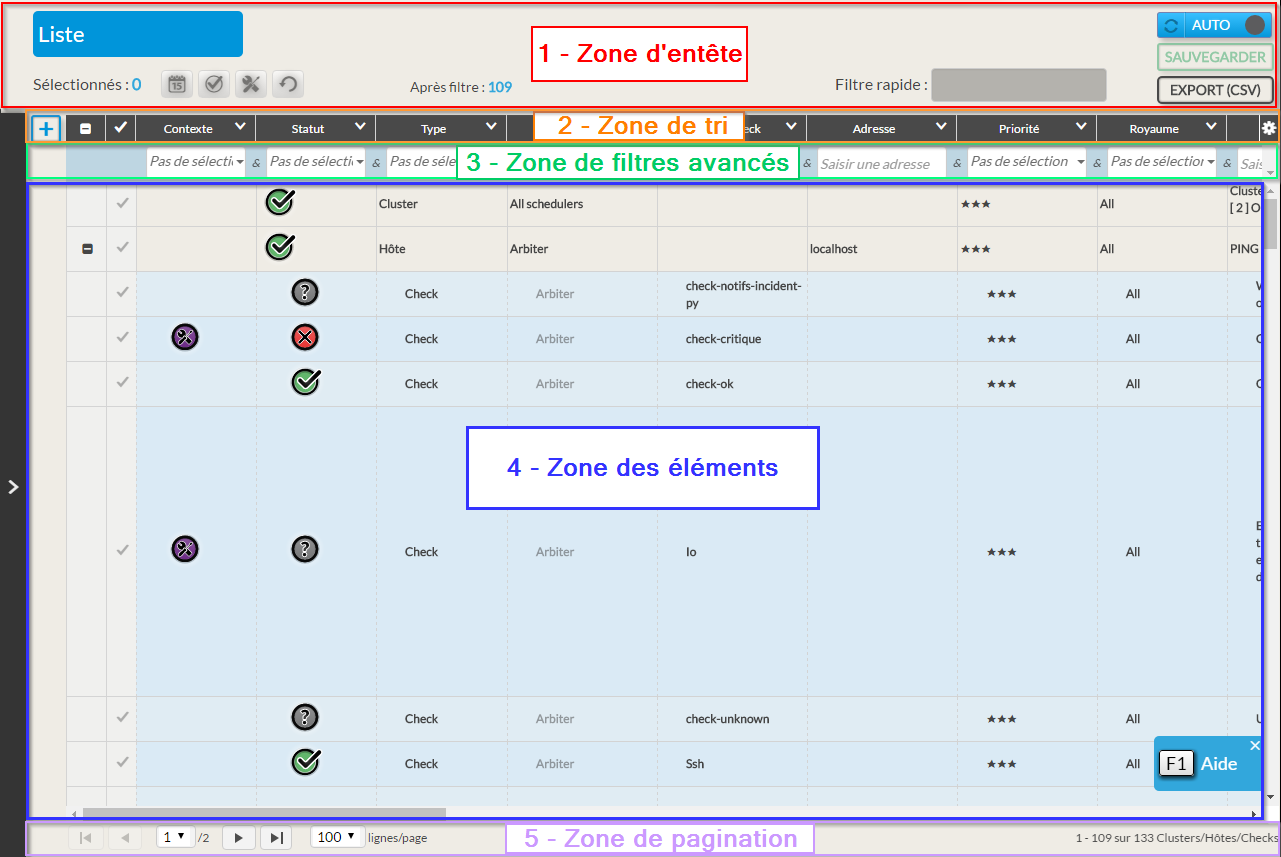
Task: Click the EXPORT (CSV) button
Action: (1214, 90)
